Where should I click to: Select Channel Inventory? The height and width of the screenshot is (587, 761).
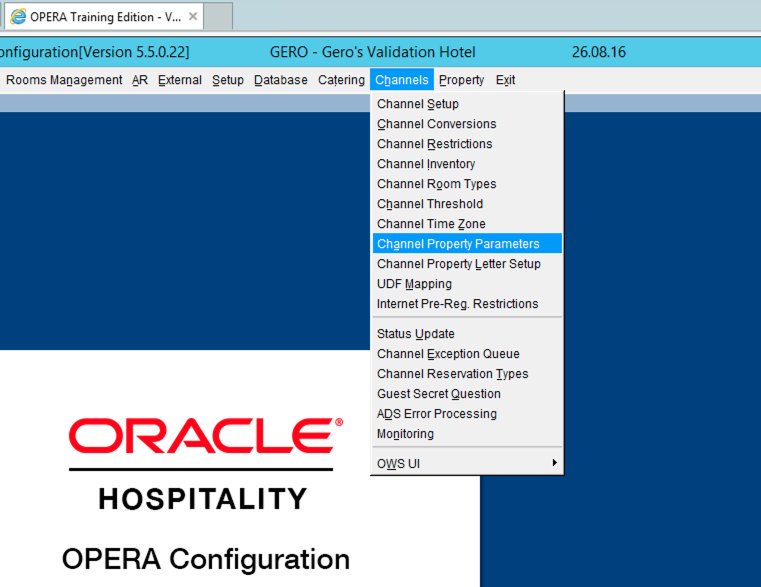pyautogui.click(x=467, y=164)
